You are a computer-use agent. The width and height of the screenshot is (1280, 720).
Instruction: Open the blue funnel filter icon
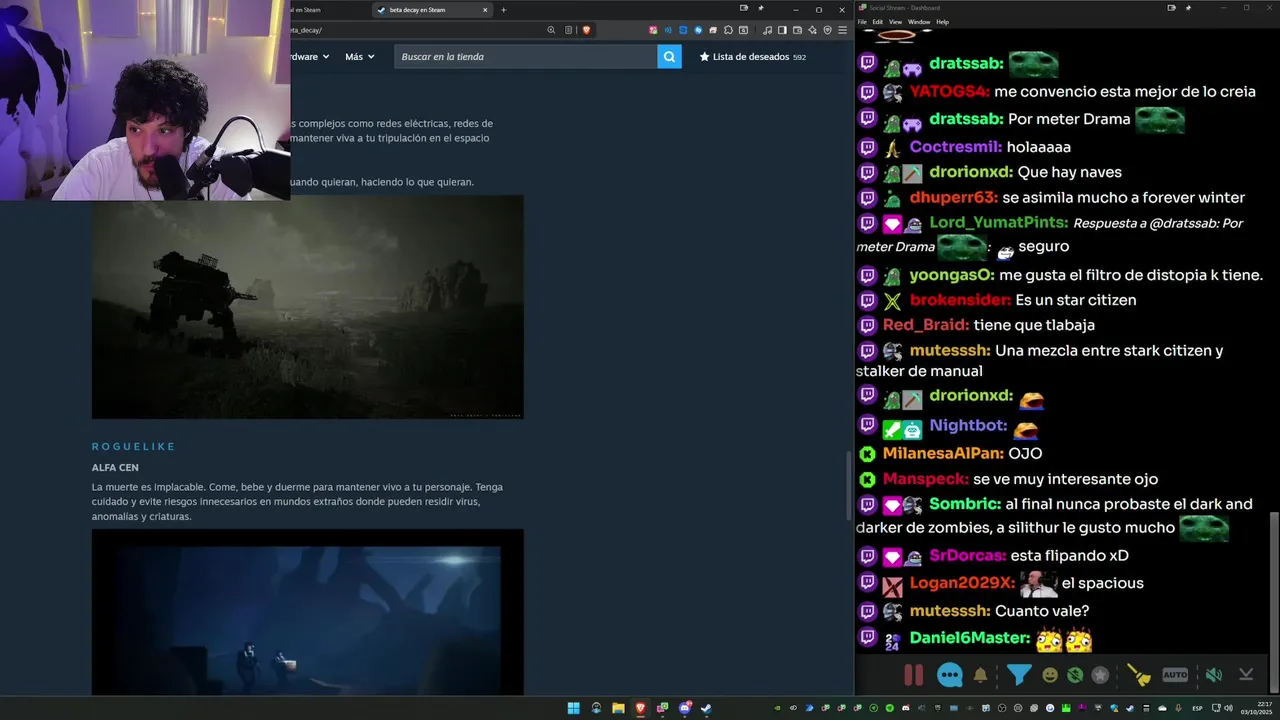[1019, 675]
